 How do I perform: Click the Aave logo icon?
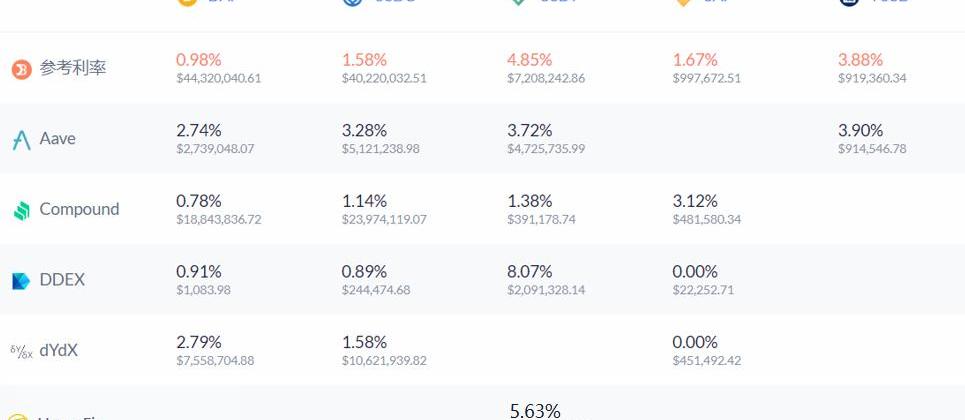point(21,139)
